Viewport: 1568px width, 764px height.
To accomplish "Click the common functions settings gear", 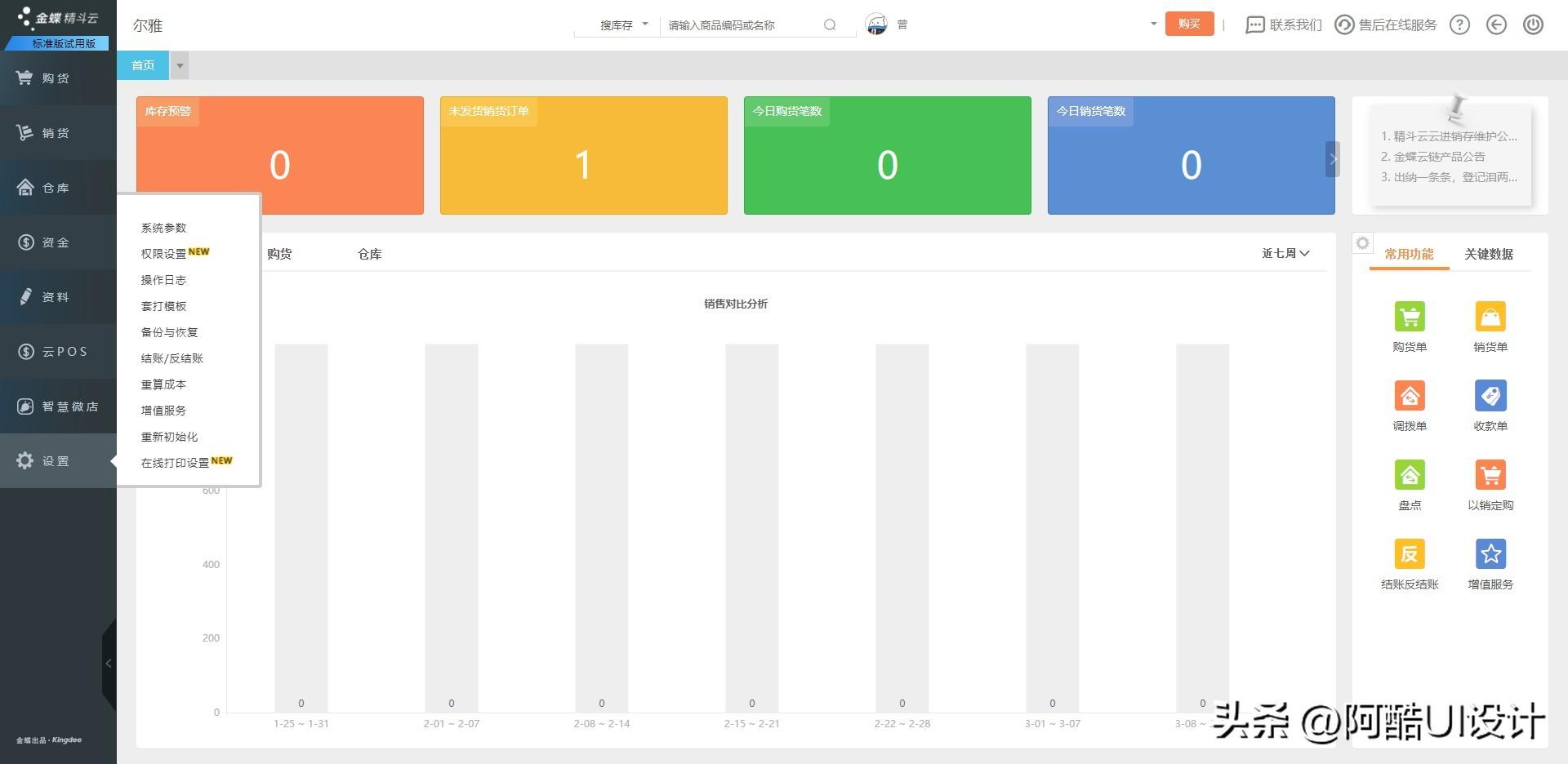I will point(1362,242).
